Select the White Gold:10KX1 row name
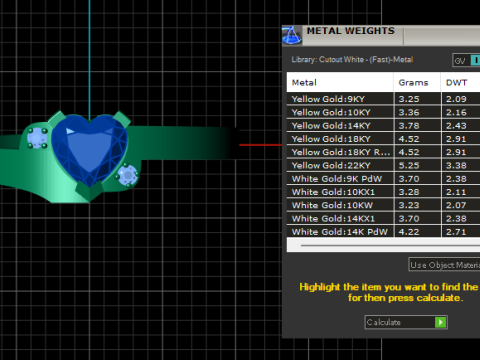The height and width of the screenshot is (360, 480). tap(333, 192)
